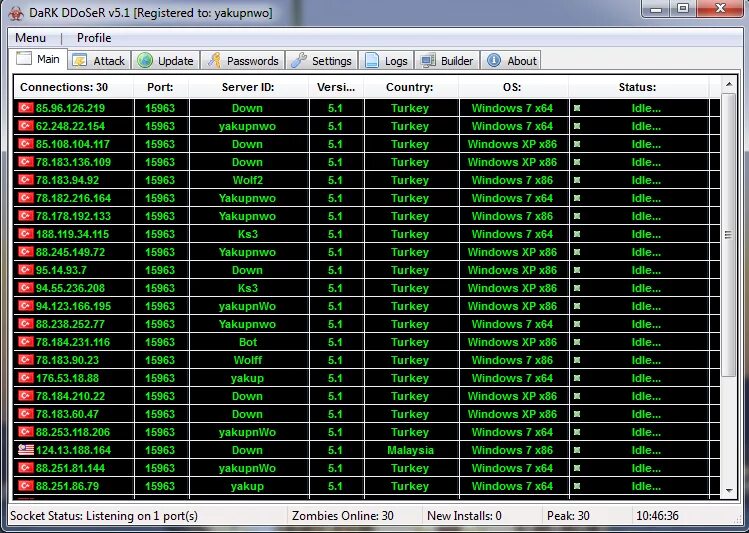The width and height of the screenshot is (749, 533).
Task: Click the flag icon for 188.119.34.115
Action: coord(26,234)
